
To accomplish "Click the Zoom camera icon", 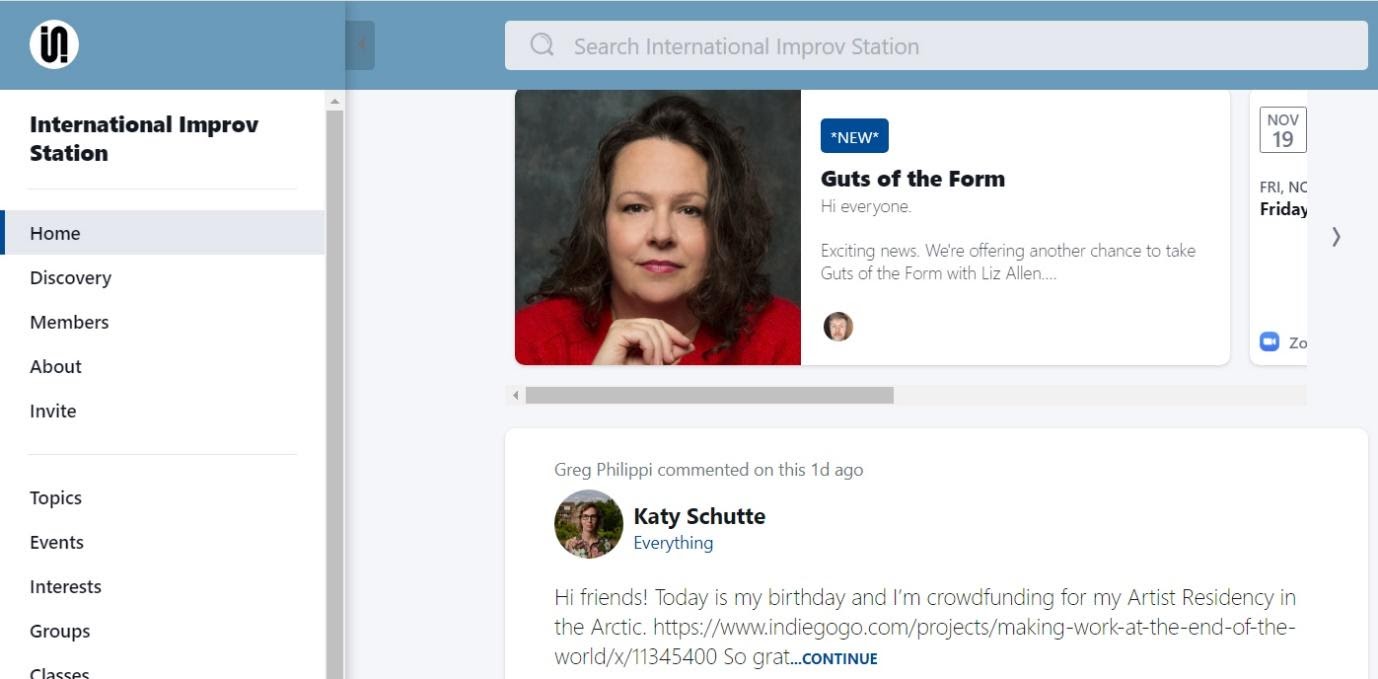I will pyautogui.click(x=1269, y=342).
